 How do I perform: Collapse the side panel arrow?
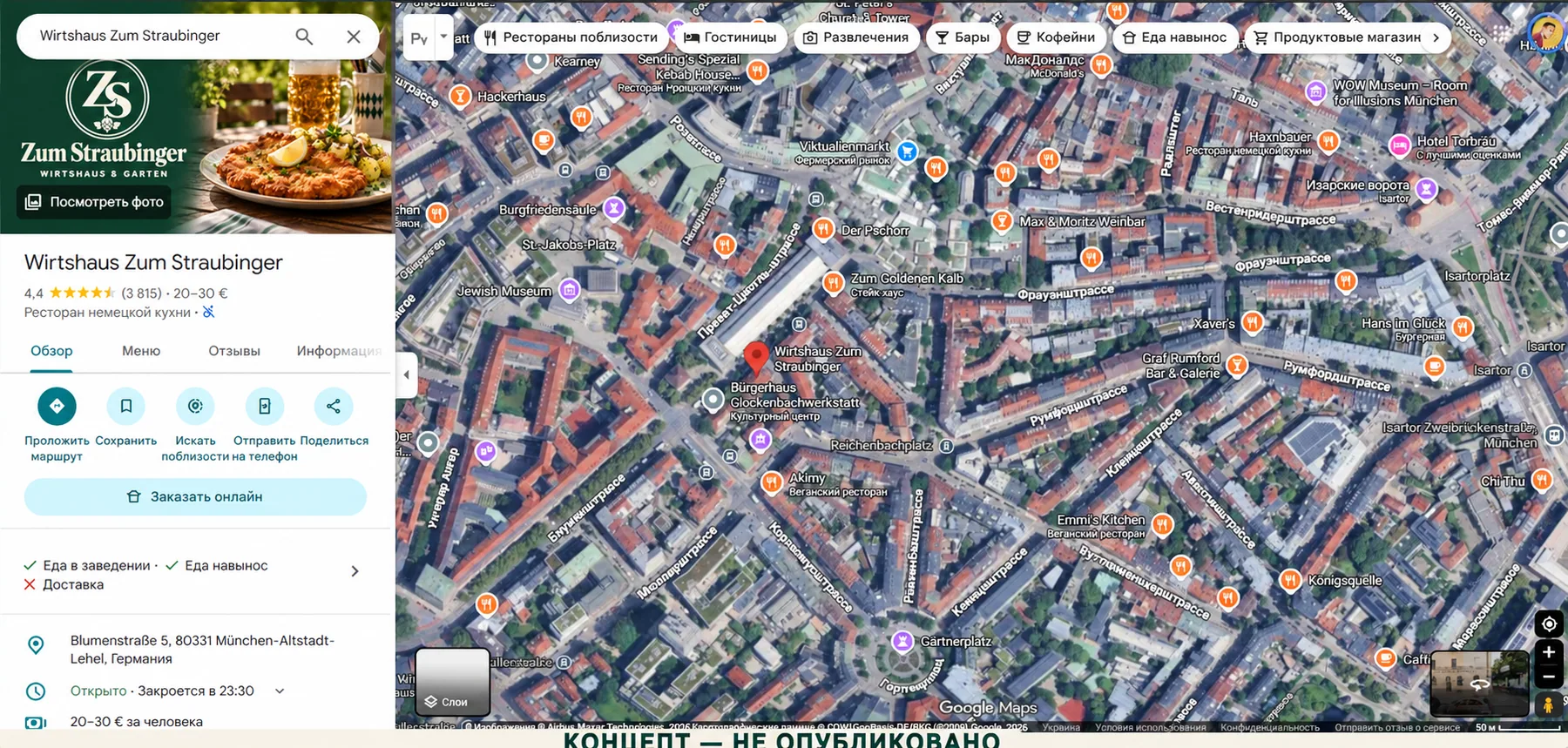(407, 374)
